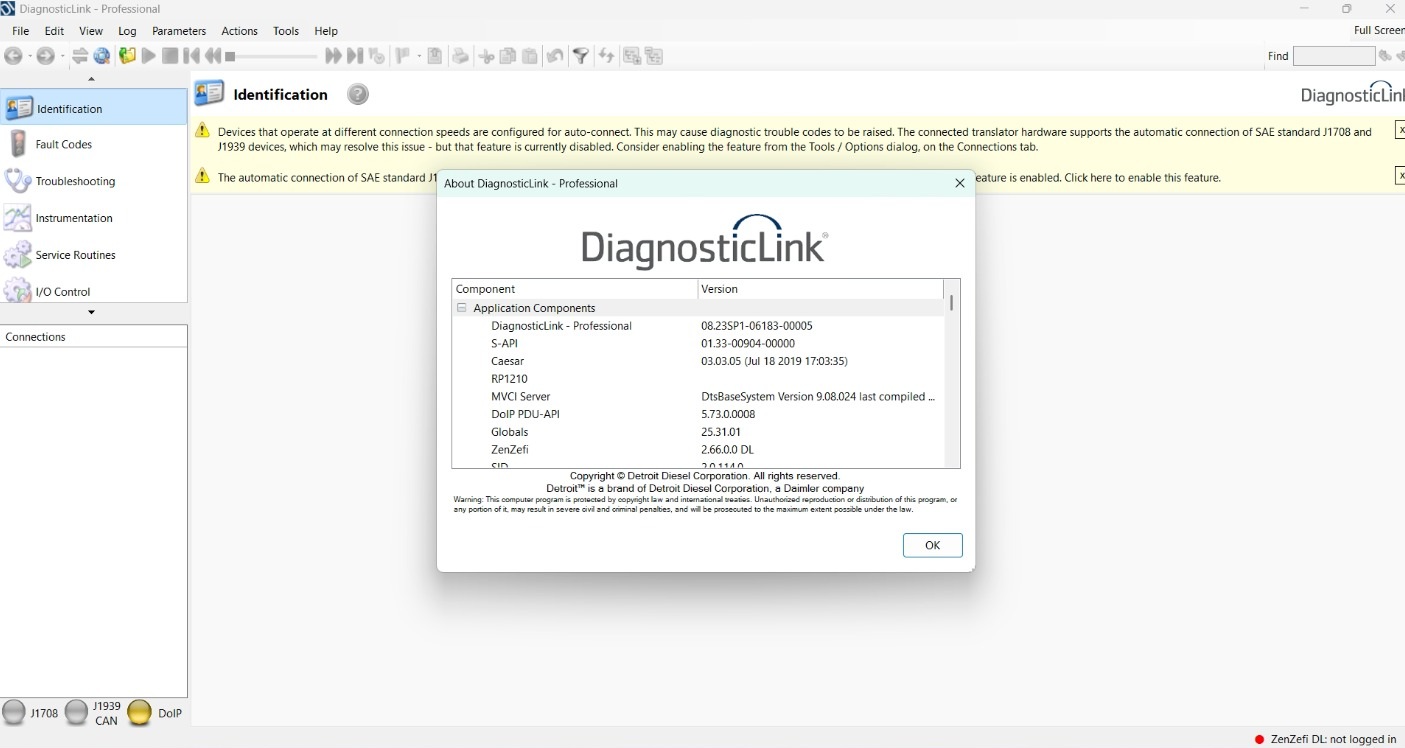Click the flag marker toolbar icon
The width and height of the screenshot is (1405, 748).
[x=403, y=56]
